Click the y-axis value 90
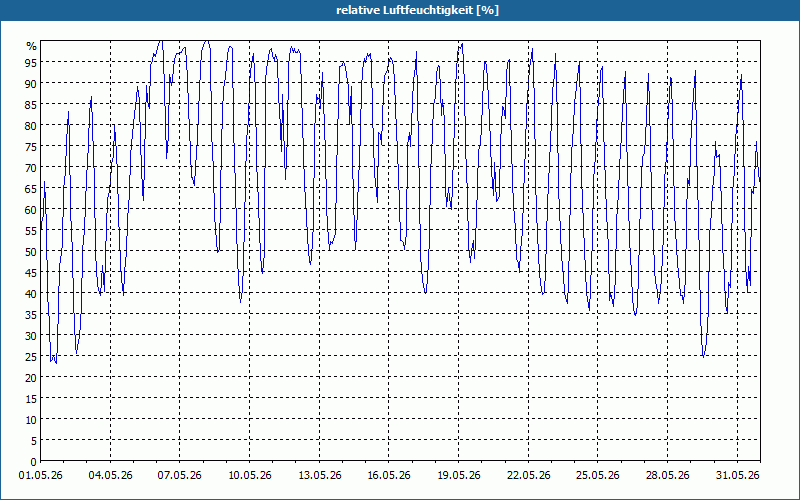This screenshot has width=800, height=500. (x=31, y=83)
